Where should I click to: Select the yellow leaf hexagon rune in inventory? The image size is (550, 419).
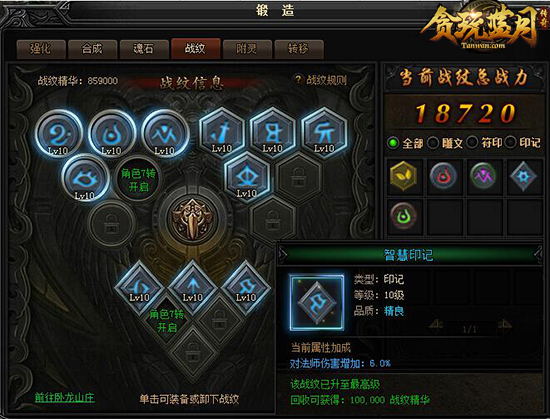pos(403,176)
